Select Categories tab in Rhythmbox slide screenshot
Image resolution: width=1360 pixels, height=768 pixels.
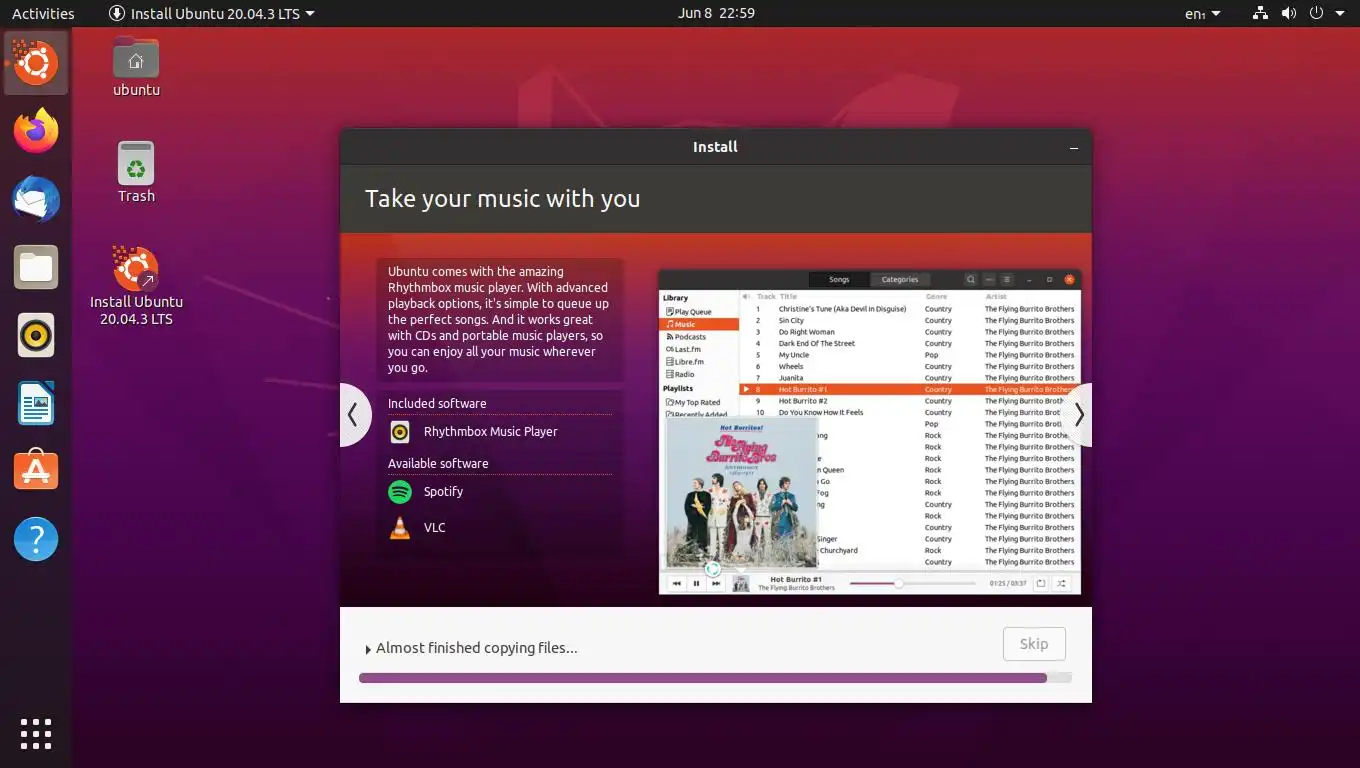[900, 280]
